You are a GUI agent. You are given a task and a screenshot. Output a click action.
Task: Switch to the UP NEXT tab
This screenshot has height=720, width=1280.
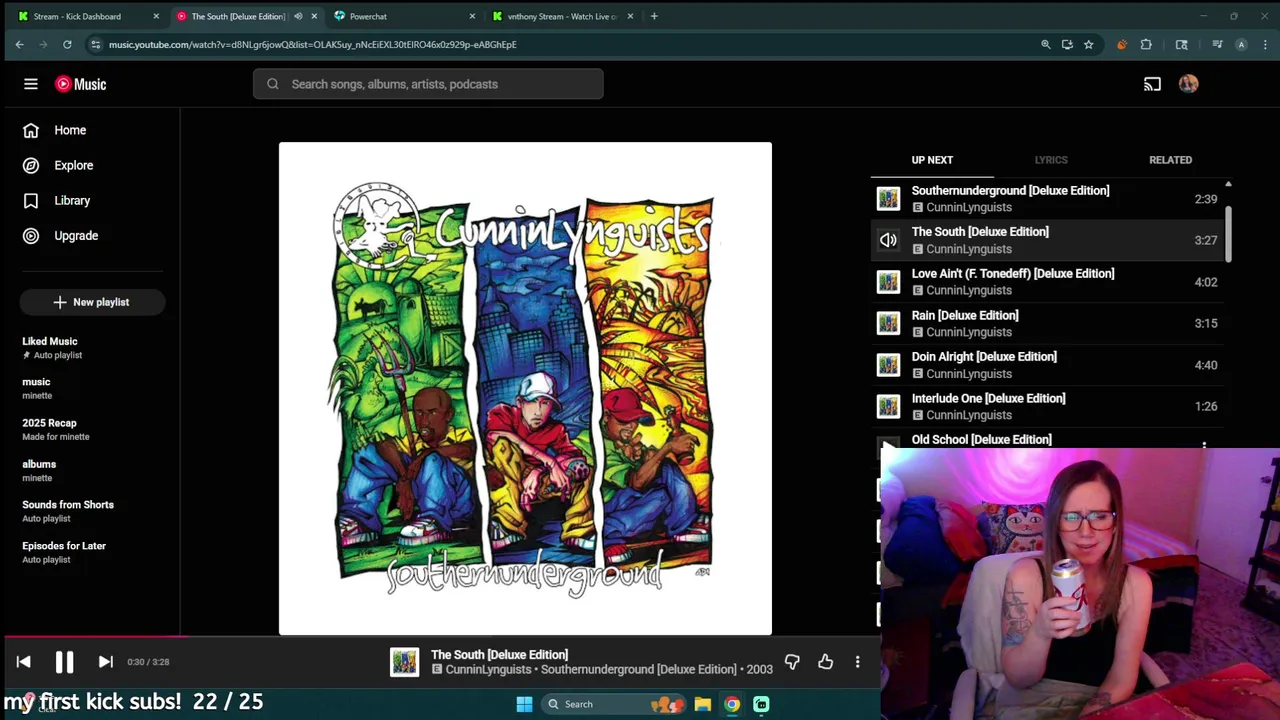pyautogui.click(x=932, y=160)
